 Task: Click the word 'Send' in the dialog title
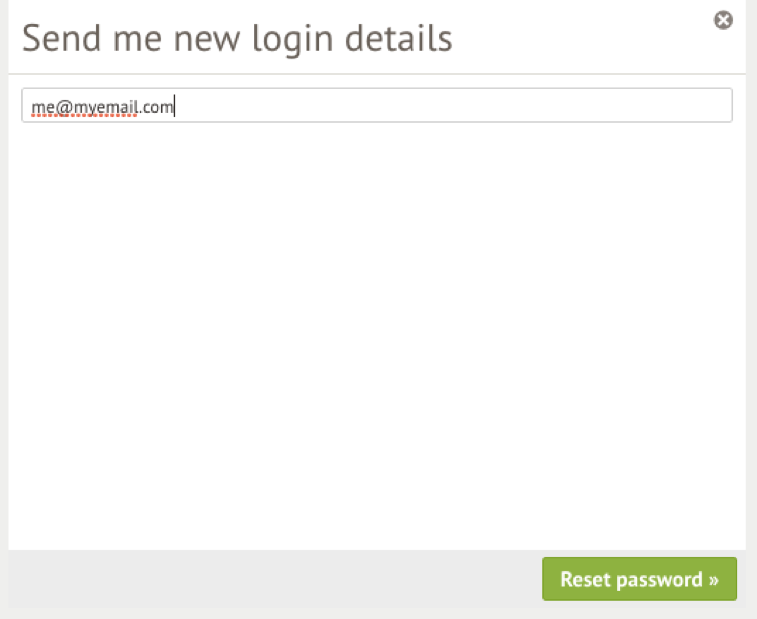point(61,38)
